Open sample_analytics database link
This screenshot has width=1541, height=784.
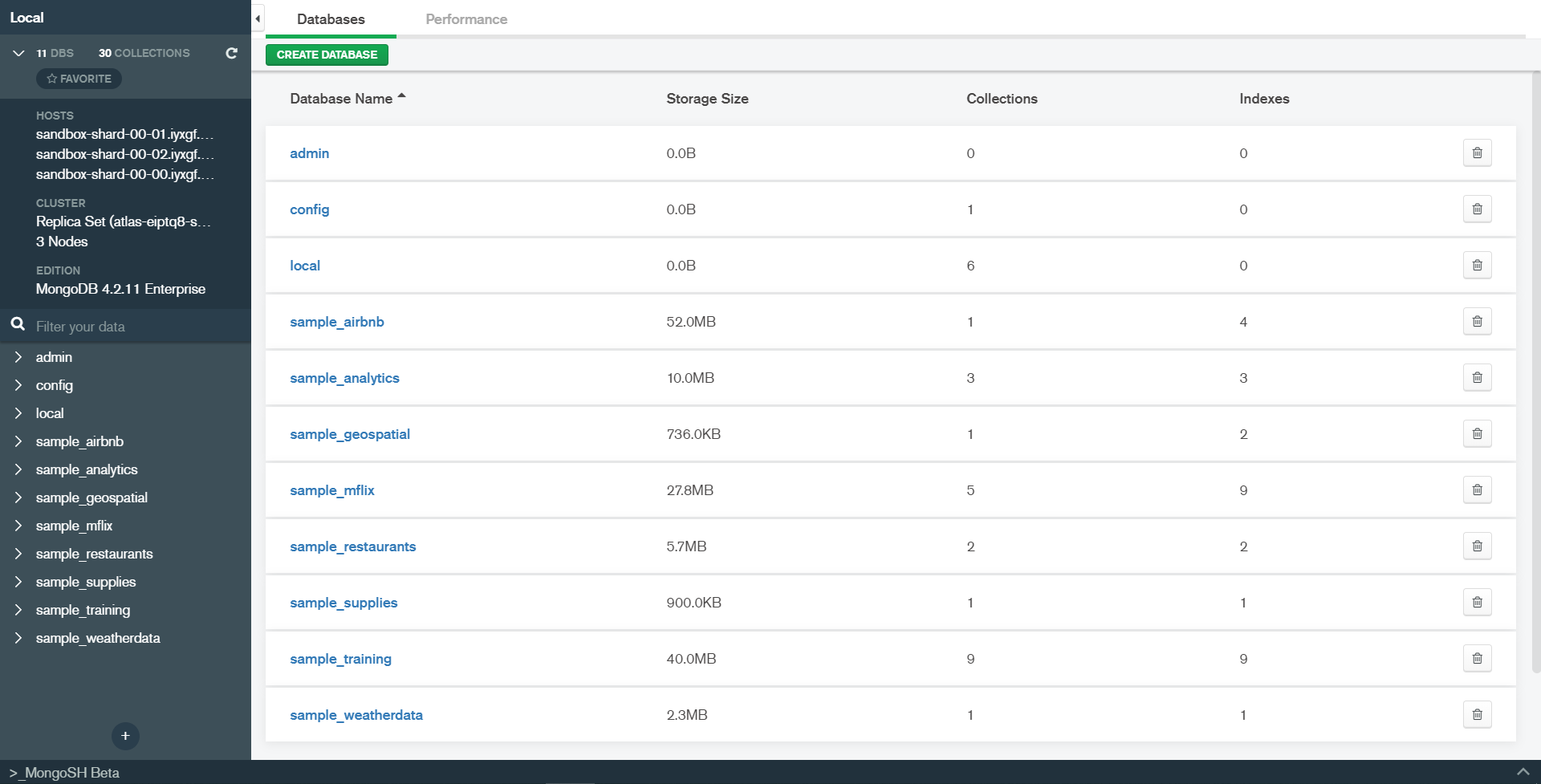[344, 378]
